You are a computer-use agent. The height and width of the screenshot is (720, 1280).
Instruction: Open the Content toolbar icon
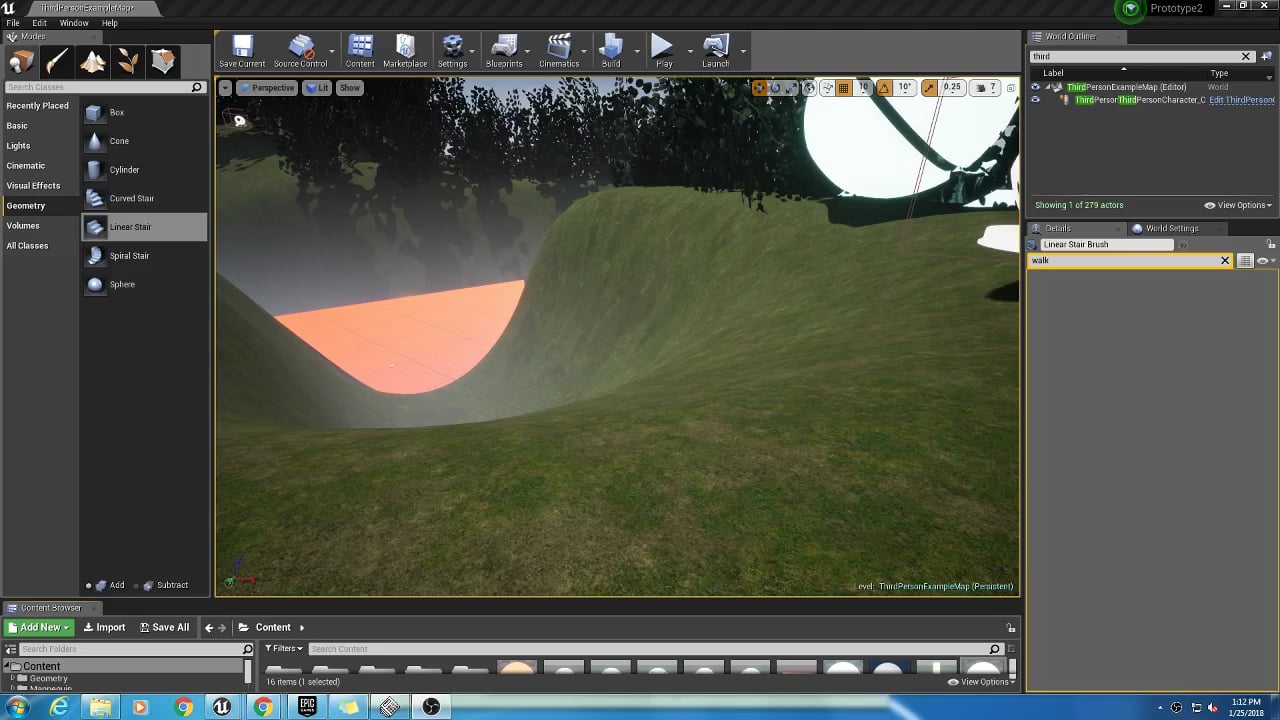pyautogui.click(x=360, y=51)
